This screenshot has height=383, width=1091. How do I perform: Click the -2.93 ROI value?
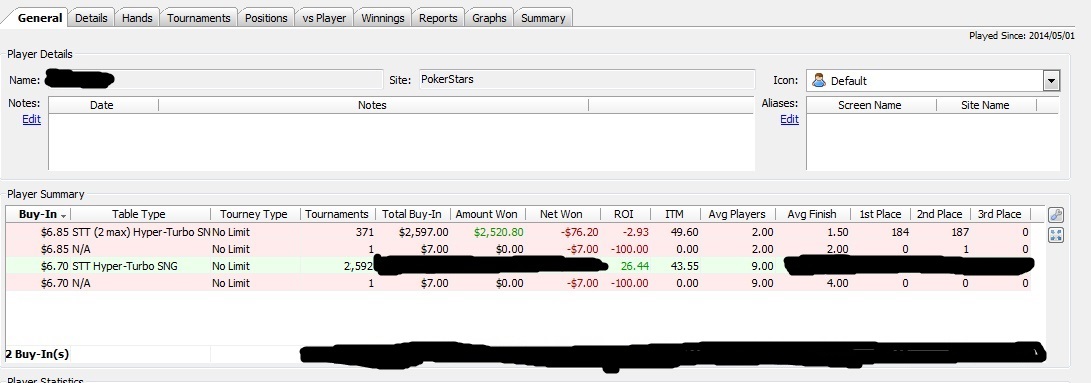(636, 232)
